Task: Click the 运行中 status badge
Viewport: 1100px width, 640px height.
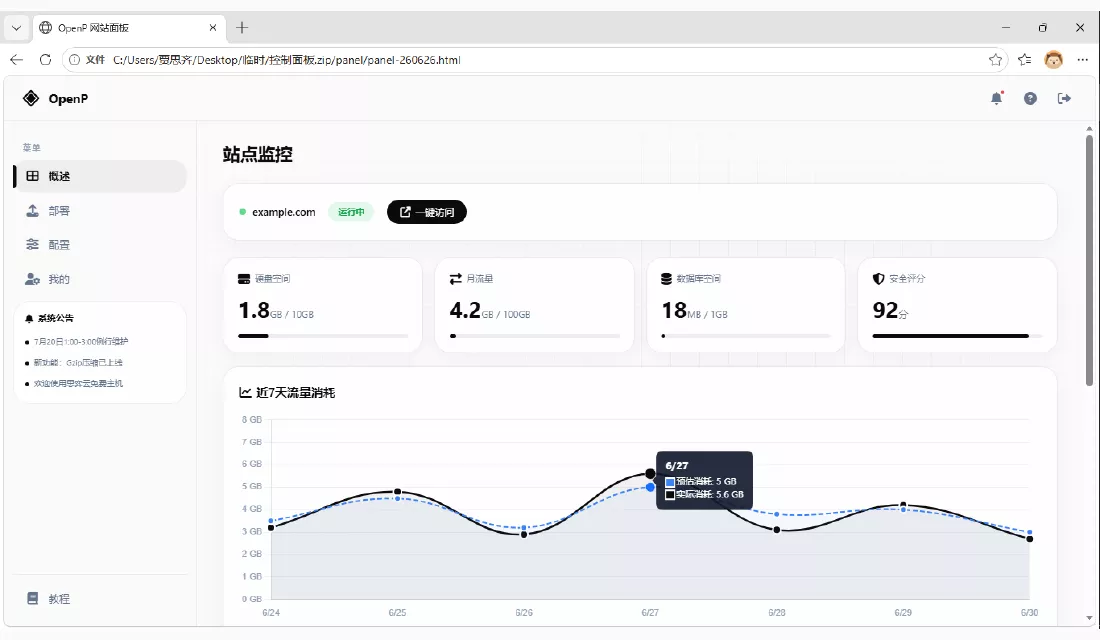Action: (351, 212)
